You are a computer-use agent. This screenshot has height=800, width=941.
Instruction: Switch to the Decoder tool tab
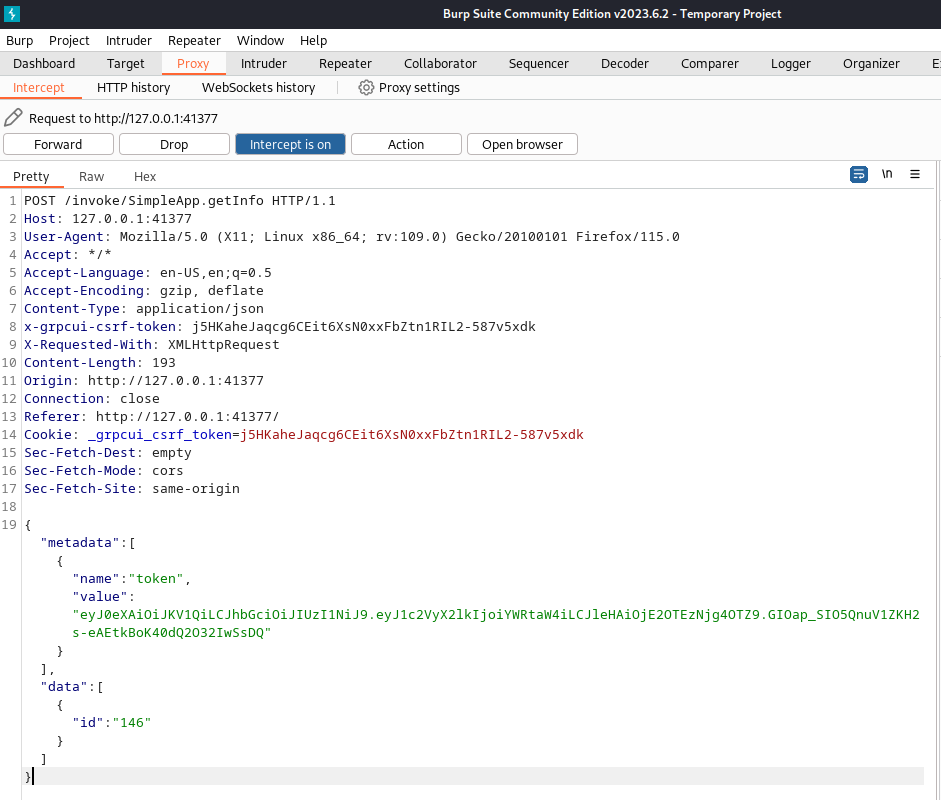[624, 63]
